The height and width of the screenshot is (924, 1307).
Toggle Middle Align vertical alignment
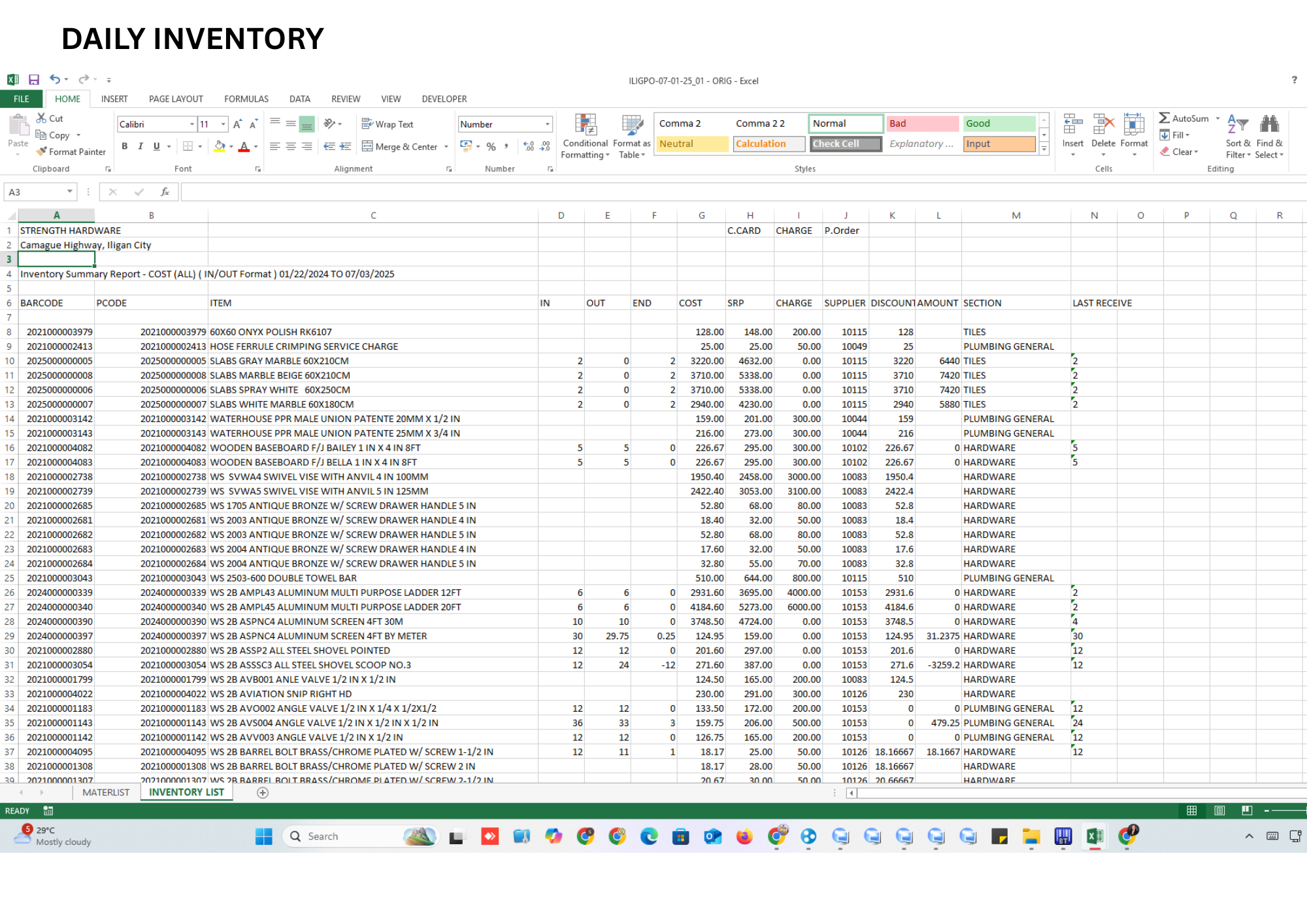pyautogui.click(x=291, y=124)
